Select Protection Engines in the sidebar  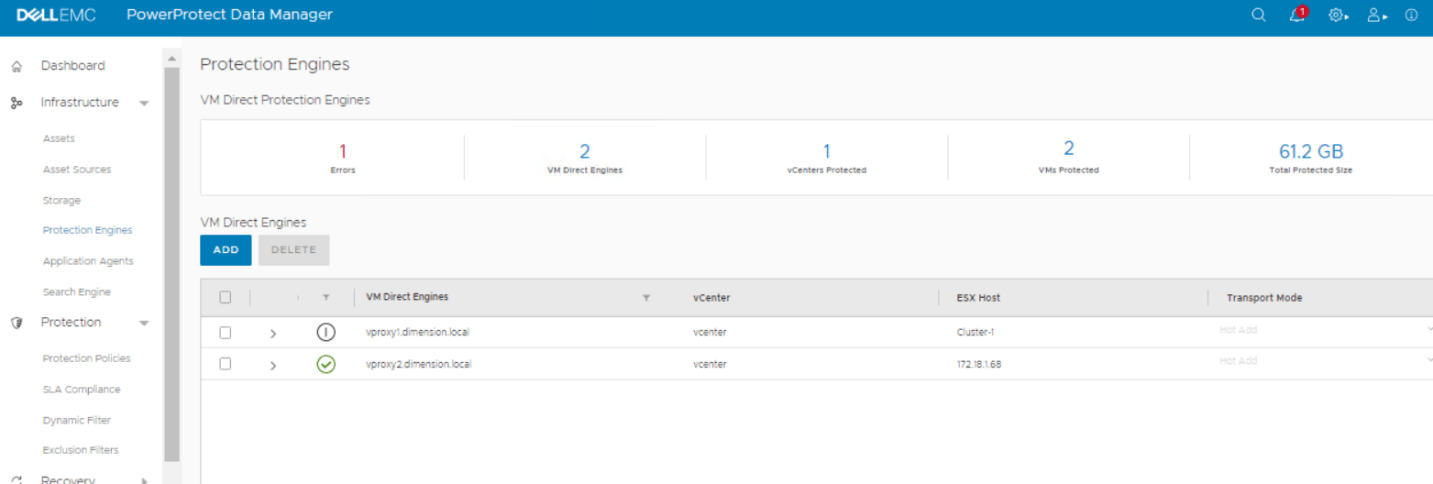[87, 230]
